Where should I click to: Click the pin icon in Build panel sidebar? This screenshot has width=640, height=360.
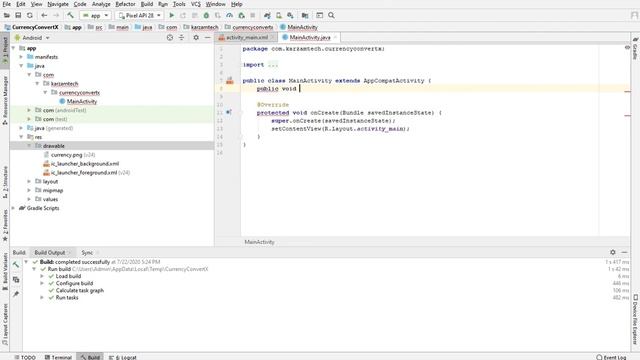pyautogui.click(x=16, y=294)
